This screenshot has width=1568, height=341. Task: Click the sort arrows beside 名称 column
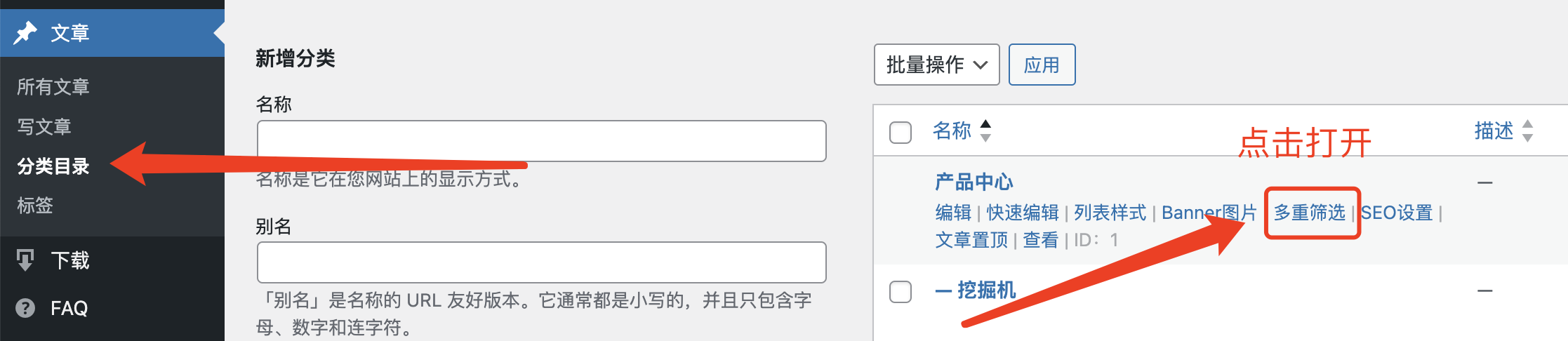pos(985,131)
